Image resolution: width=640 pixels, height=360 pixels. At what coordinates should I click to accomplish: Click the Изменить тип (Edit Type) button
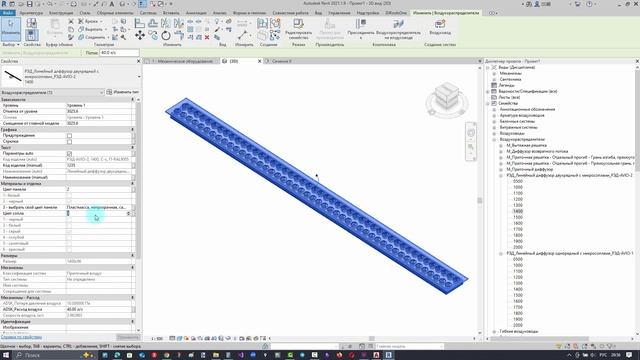(x=123, y=92)
